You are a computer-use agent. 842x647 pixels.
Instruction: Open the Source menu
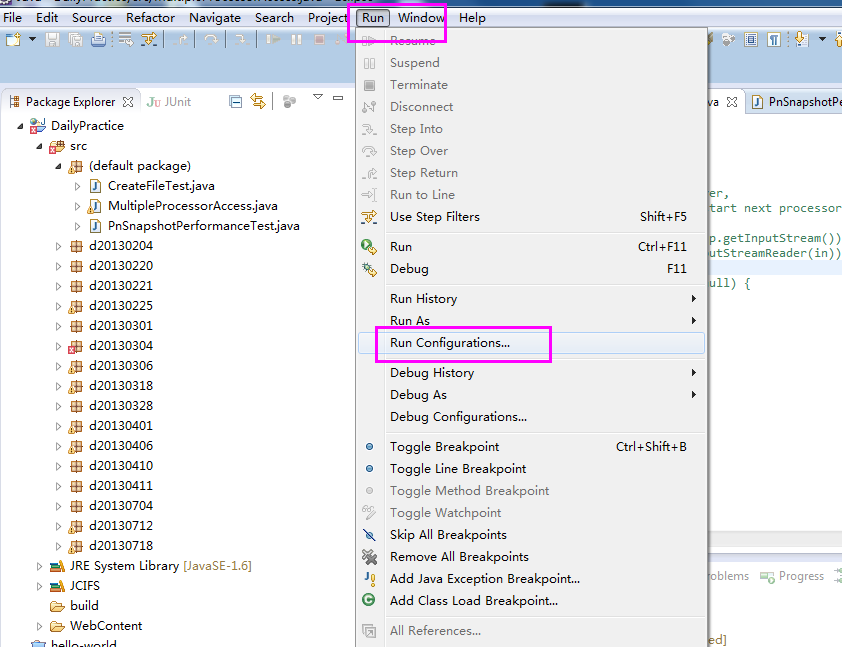(x=92, y=18)
